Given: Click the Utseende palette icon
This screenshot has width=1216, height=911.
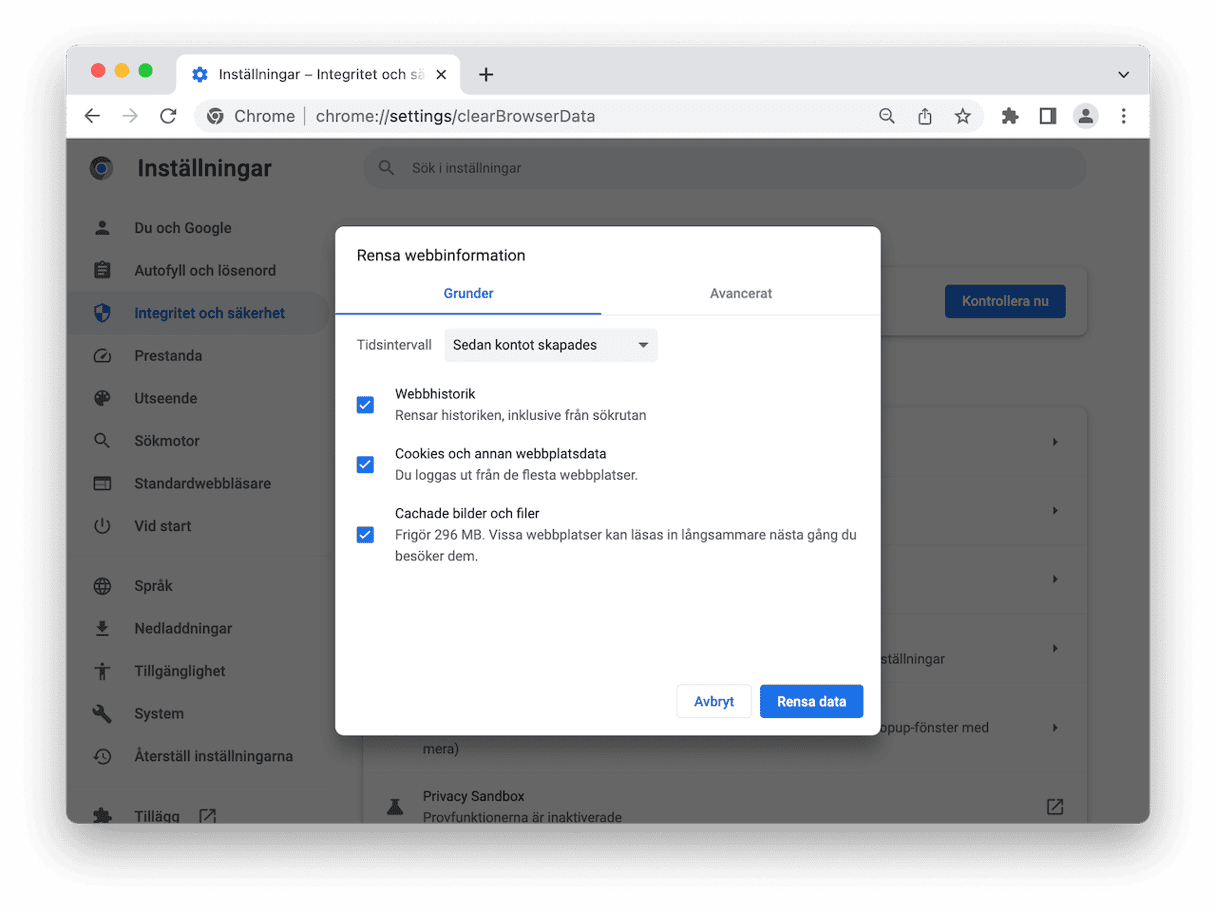Looking at the screenshot, I should 102,398.
